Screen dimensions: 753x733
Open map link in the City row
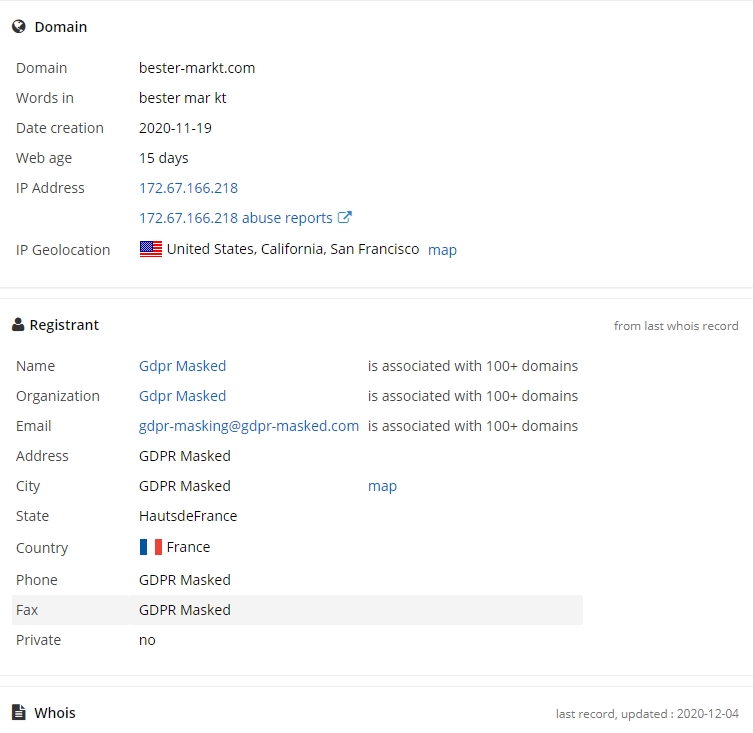pos(382,486)
